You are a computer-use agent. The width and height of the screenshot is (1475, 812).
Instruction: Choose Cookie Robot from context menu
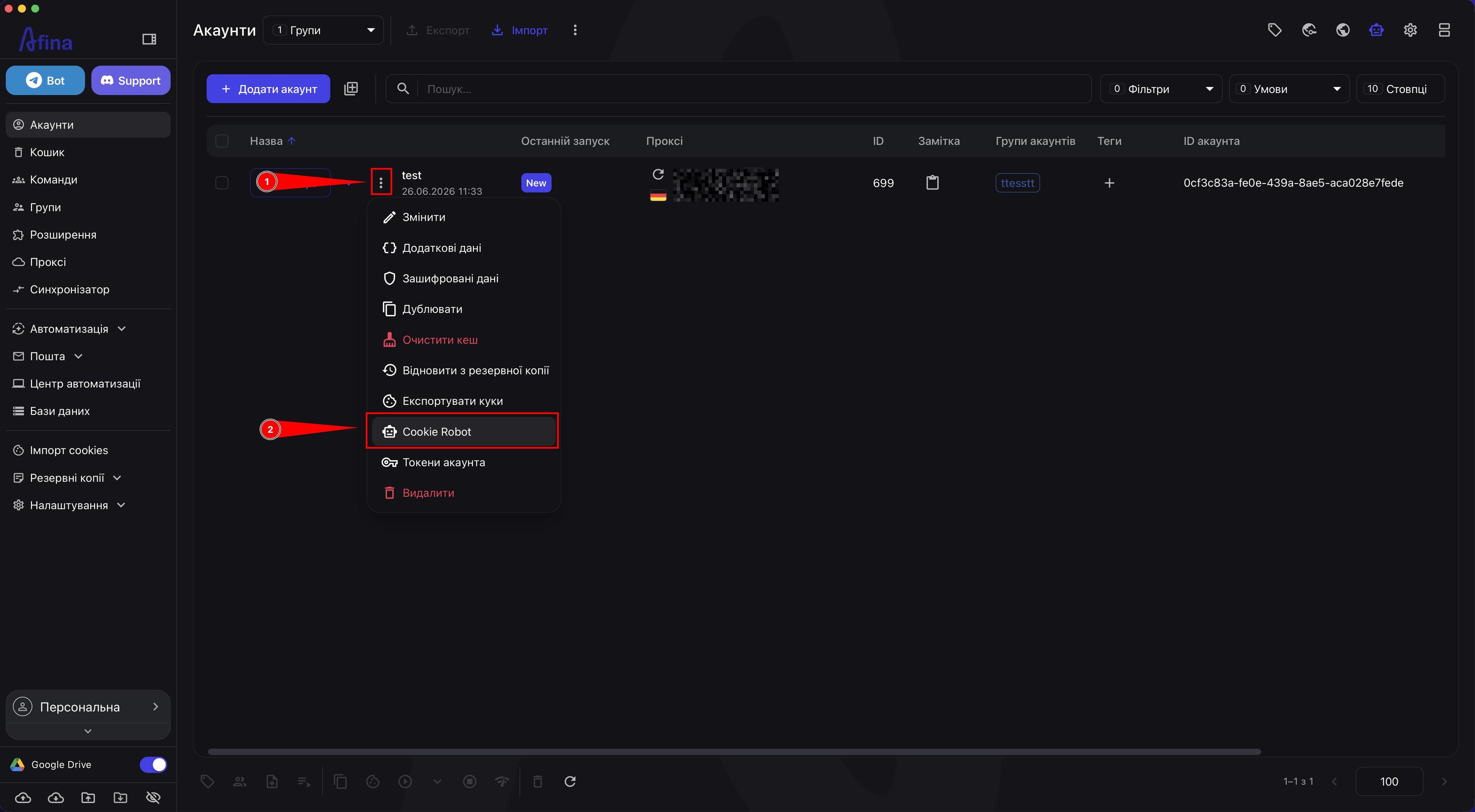pyautogui.click(x=463, y=431)
